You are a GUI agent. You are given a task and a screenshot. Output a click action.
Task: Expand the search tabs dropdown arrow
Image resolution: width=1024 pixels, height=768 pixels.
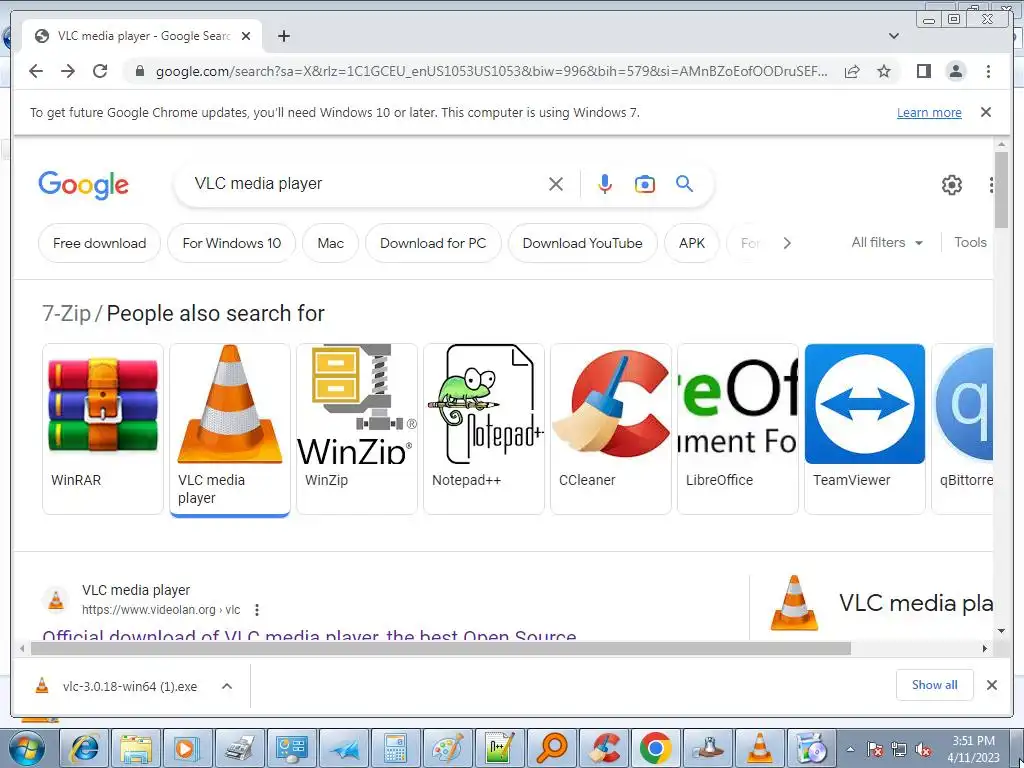[894, 36]
